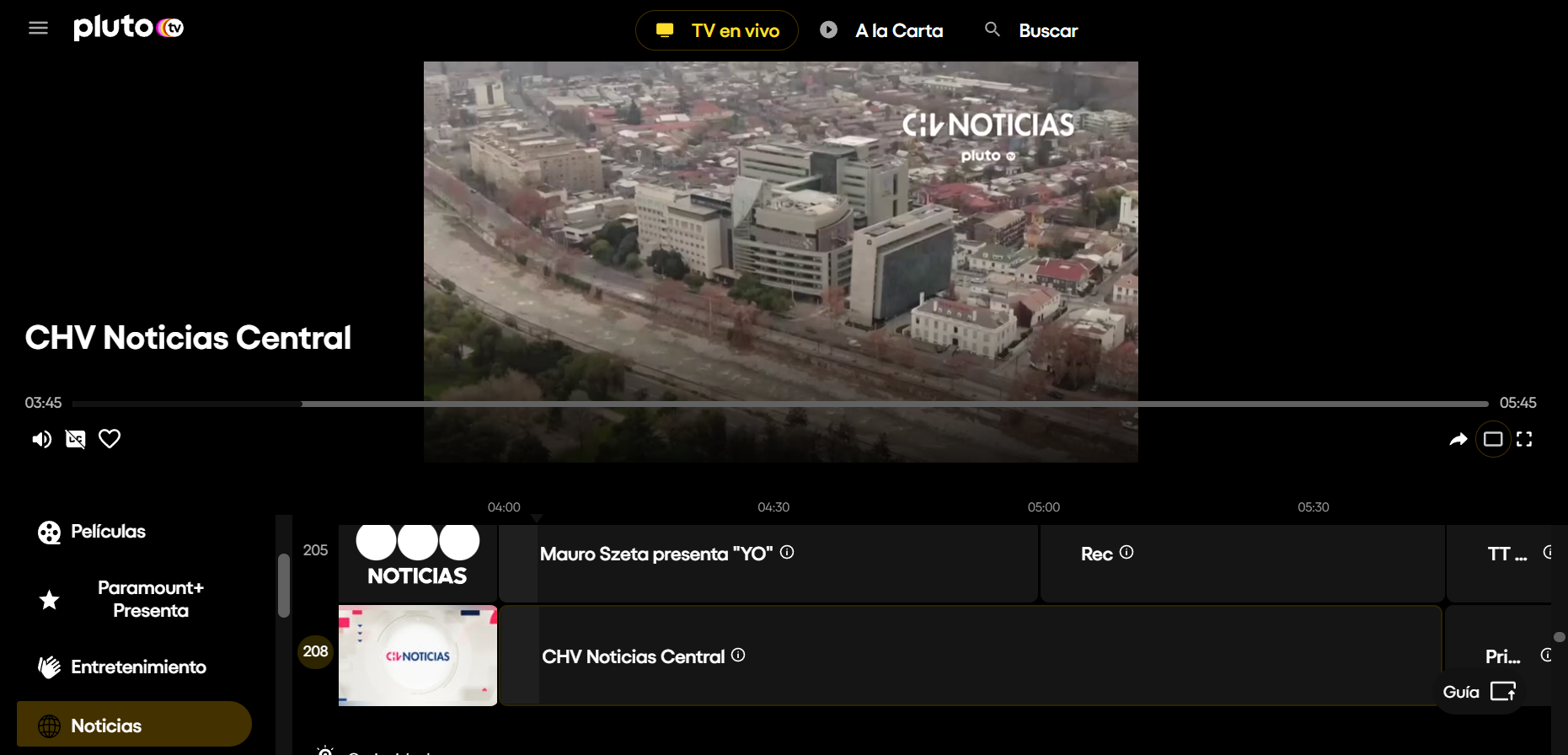Screen dimensions: 1568x755
Task: Add channel to favorites with heart icon
Action: pyautogui.click(x=110, y=439)
